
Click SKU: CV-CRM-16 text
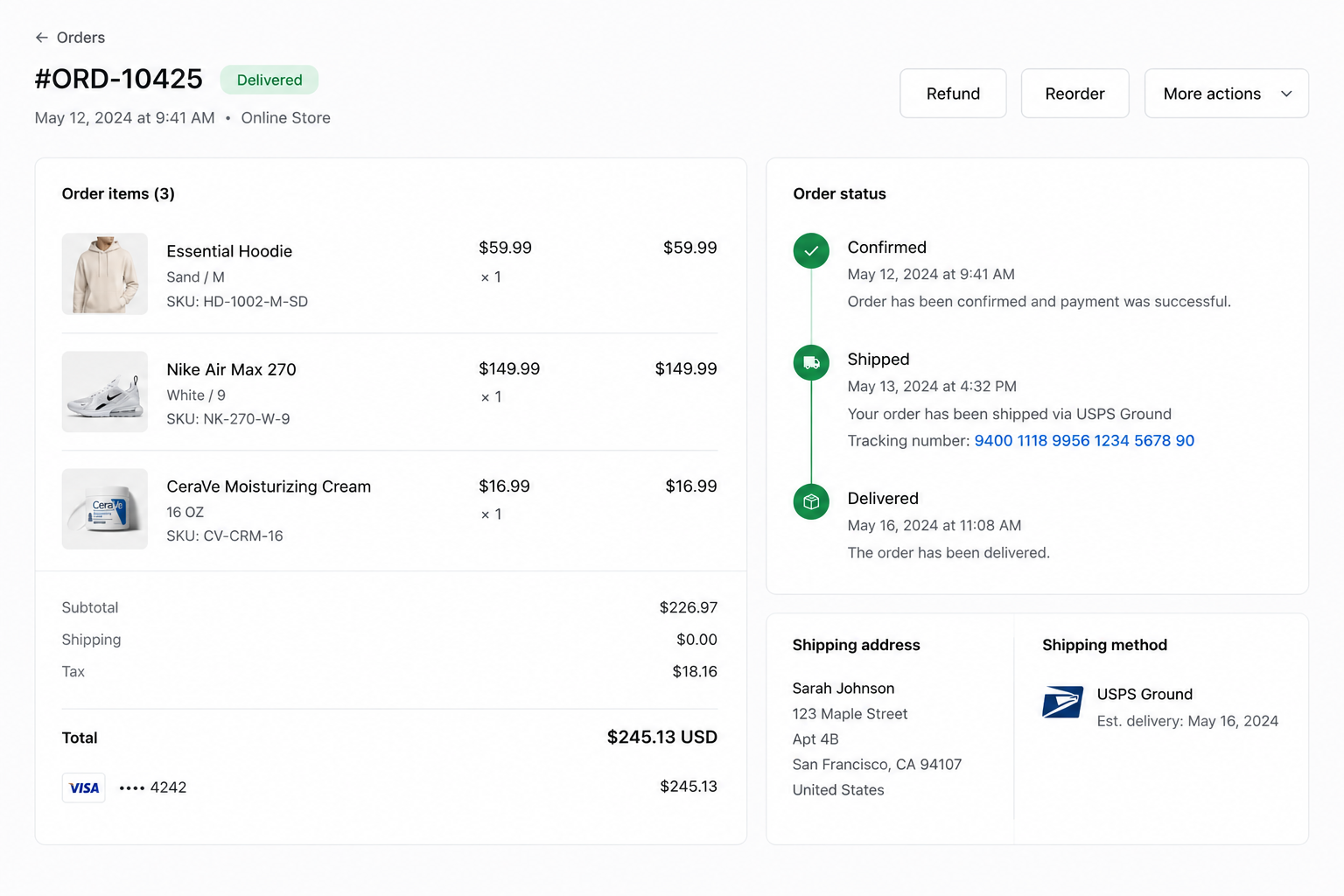pyautogui.click(x=225, y=535)
